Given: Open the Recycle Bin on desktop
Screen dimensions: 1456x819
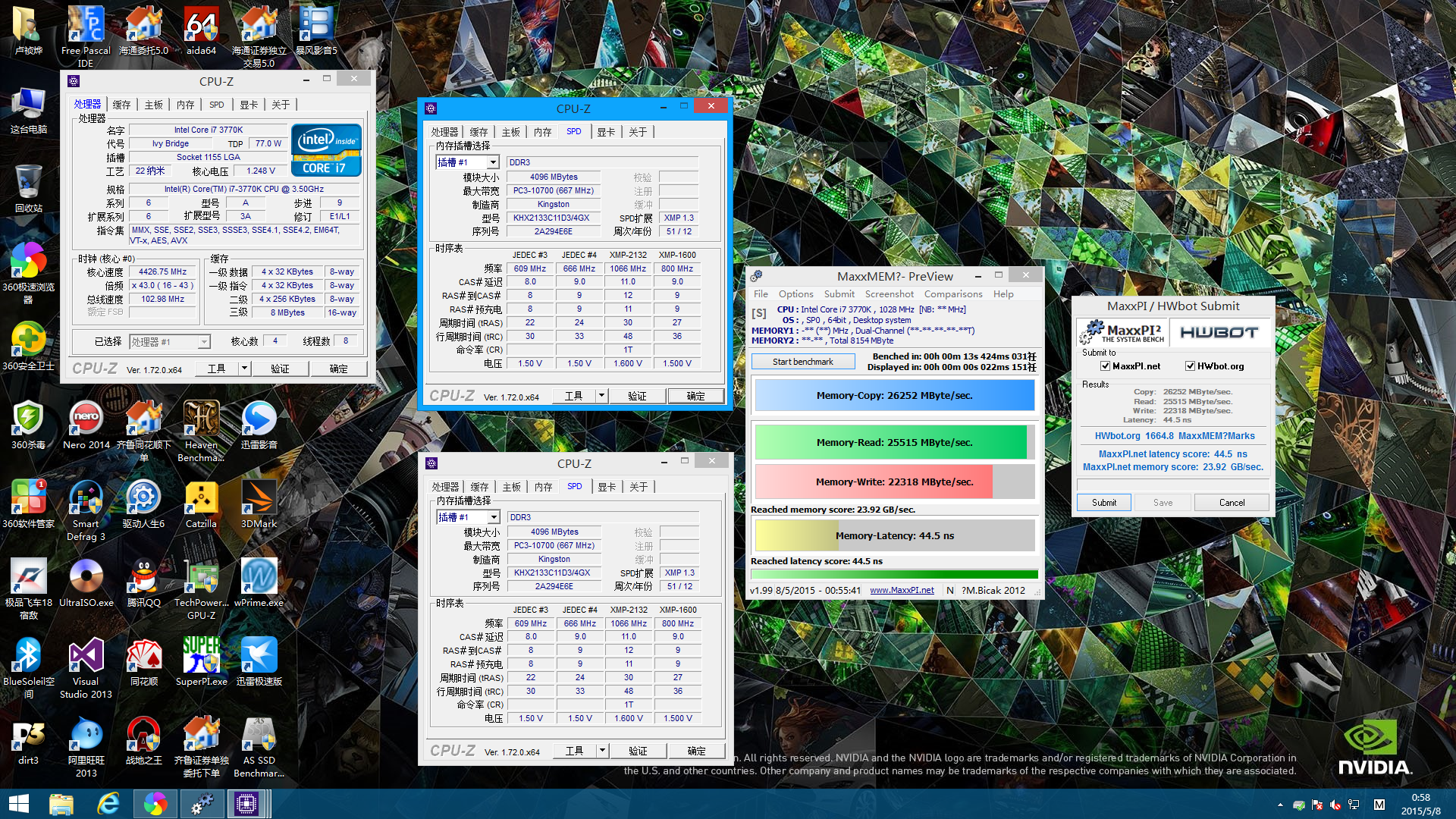Looking at the screenshot, I should (29, 188).
